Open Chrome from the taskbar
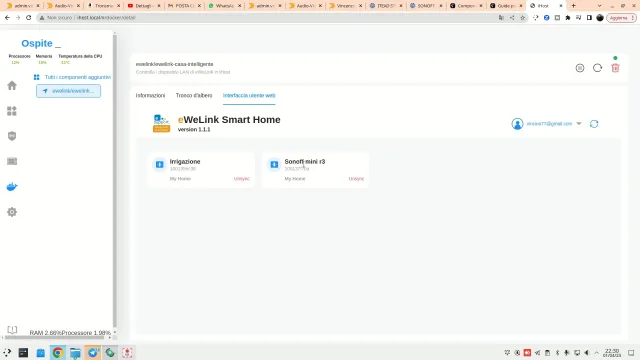This screenshot has height=360, width=640. 58,352
